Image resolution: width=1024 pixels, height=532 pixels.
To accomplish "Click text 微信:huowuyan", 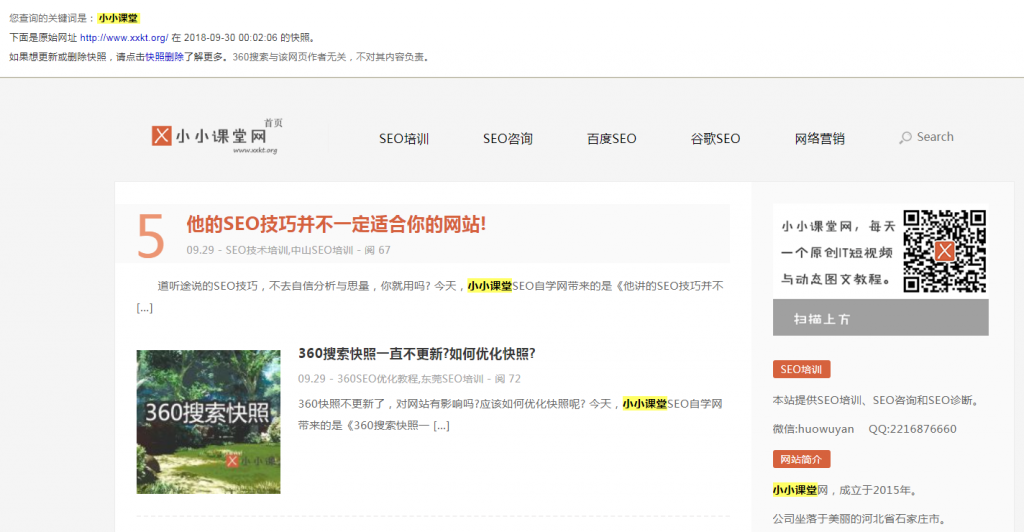I will (x=813, y=429).
